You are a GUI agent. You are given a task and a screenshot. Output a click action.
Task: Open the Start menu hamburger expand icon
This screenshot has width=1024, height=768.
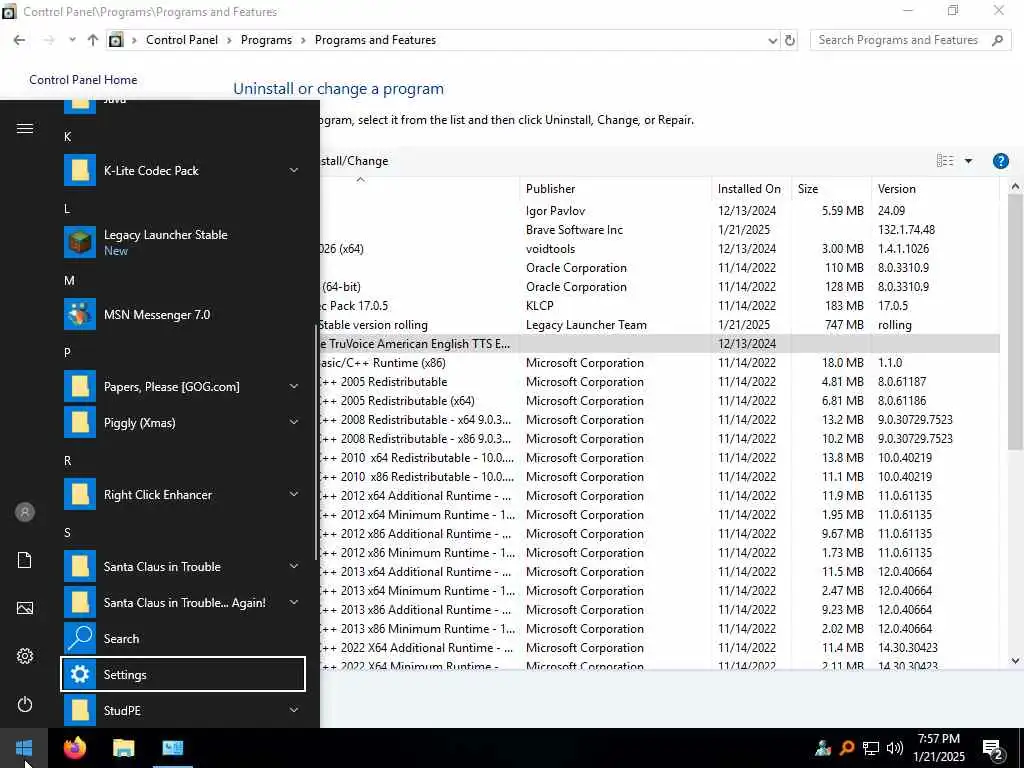pos(25,129)
